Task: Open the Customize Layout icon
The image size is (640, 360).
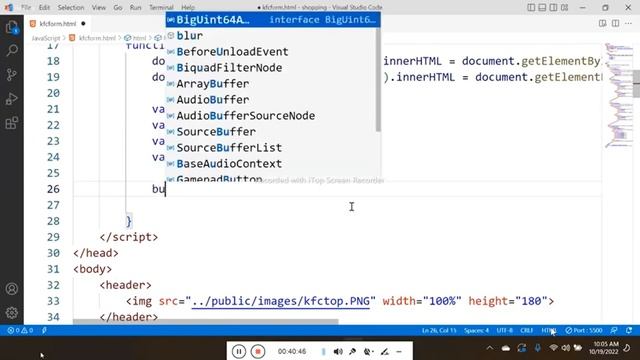Action: pyautogui.click(x=564, y=7)
